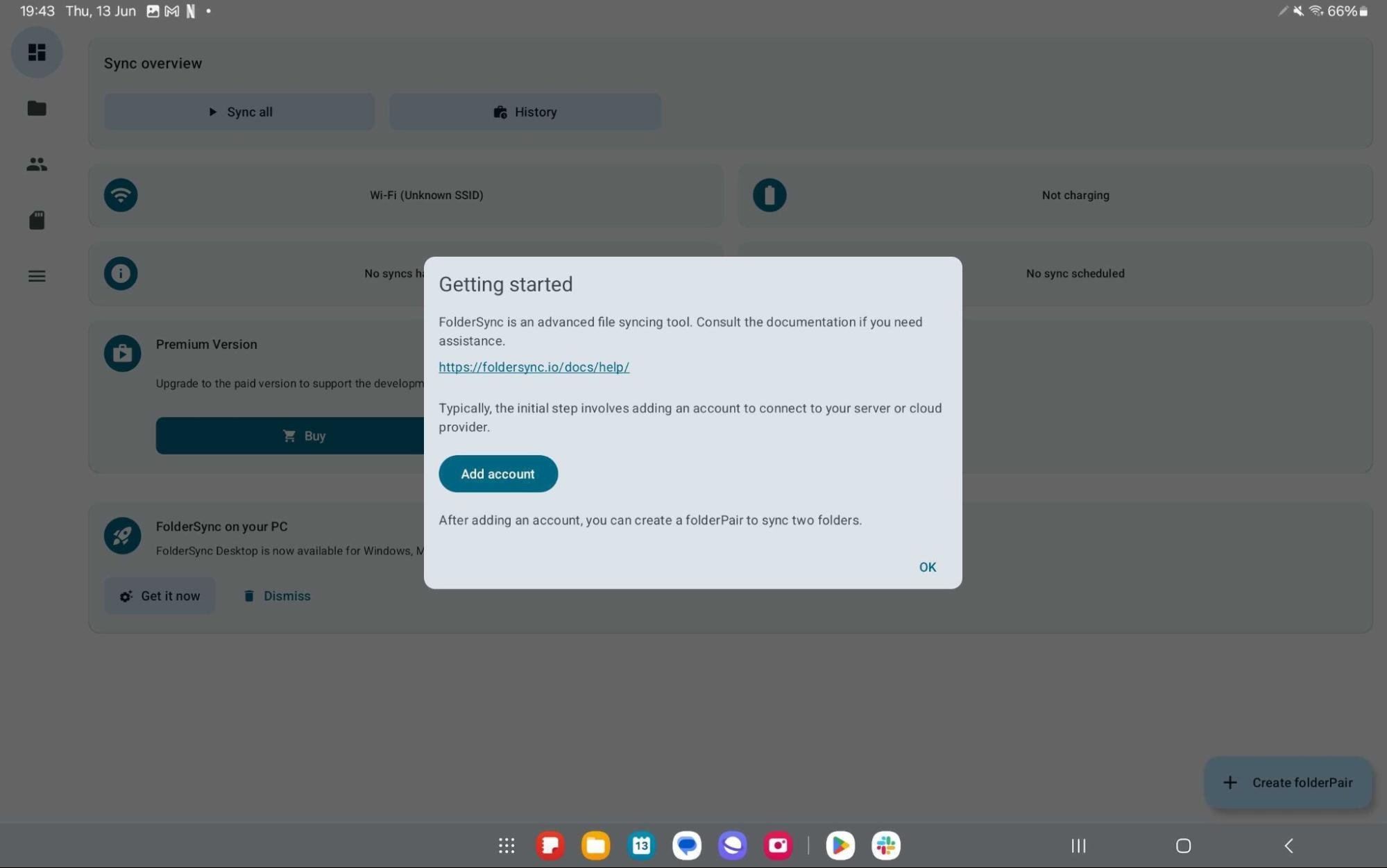
Task: Open the red camera taskbar app
Action: 778,846
